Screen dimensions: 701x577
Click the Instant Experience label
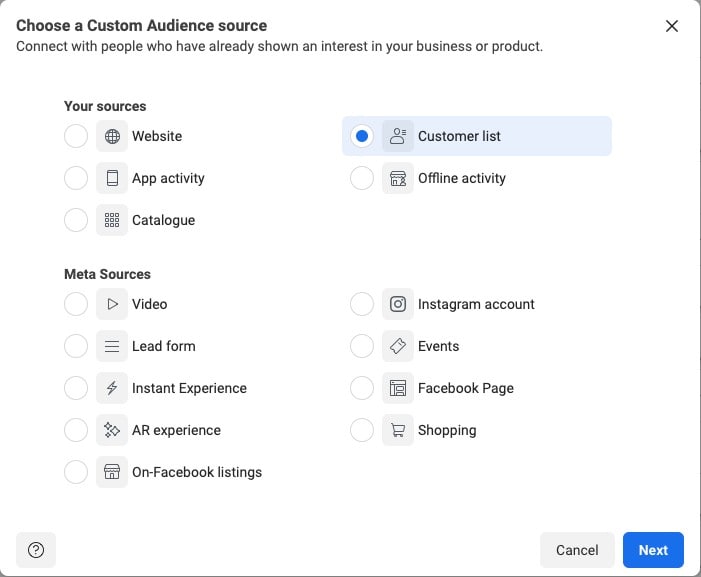click(189, 388)
